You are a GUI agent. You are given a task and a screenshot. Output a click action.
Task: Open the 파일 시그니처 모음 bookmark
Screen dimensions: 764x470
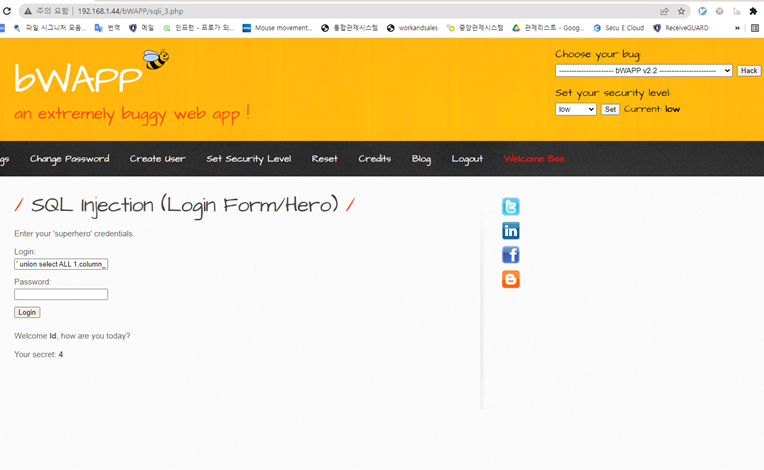(x=50, y=28)
